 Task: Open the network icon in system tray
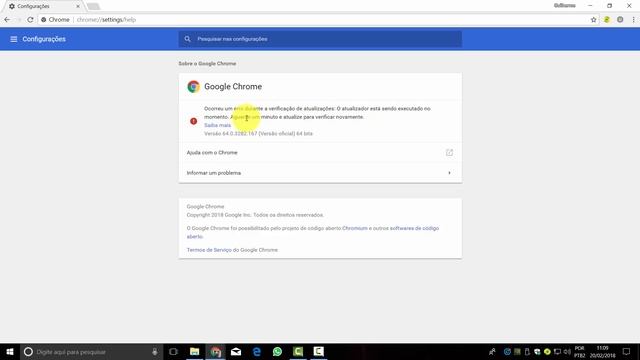[x=557, y=352]
